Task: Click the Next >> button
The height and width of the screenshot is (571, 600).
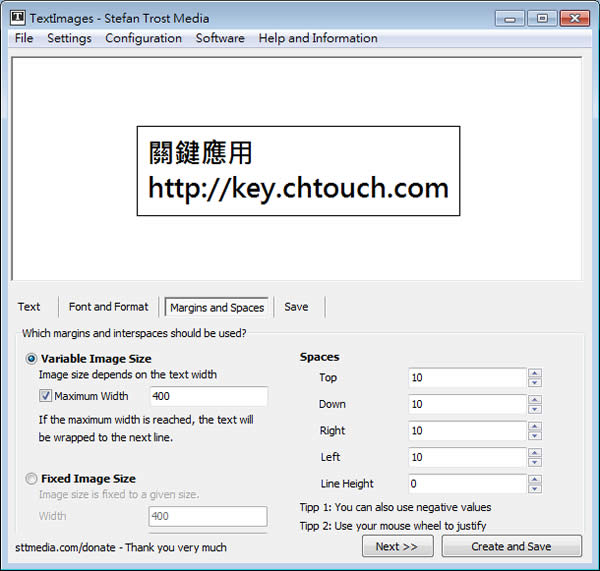Action: pyautogui.click(x=398, y=546)
